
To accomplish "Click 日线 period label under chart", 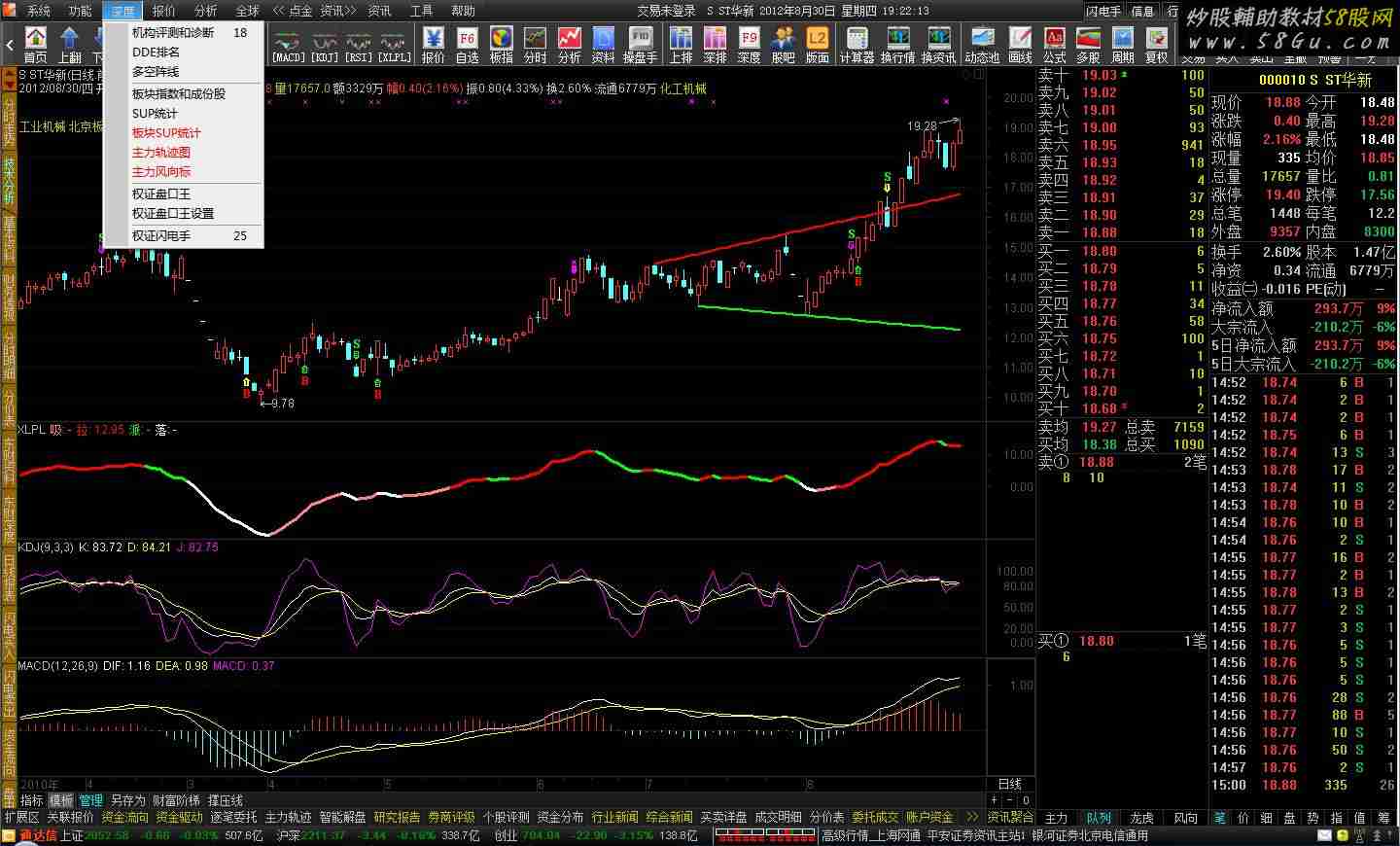I will coord(1010,784).
